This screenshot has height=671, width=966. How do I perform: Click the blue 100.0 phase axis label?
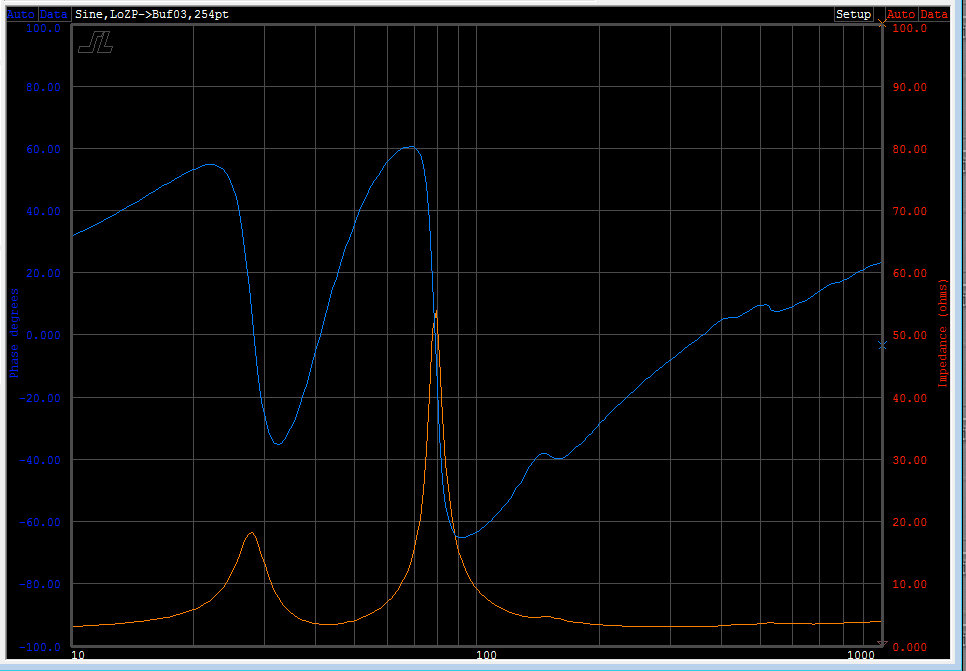coord(45,28)
